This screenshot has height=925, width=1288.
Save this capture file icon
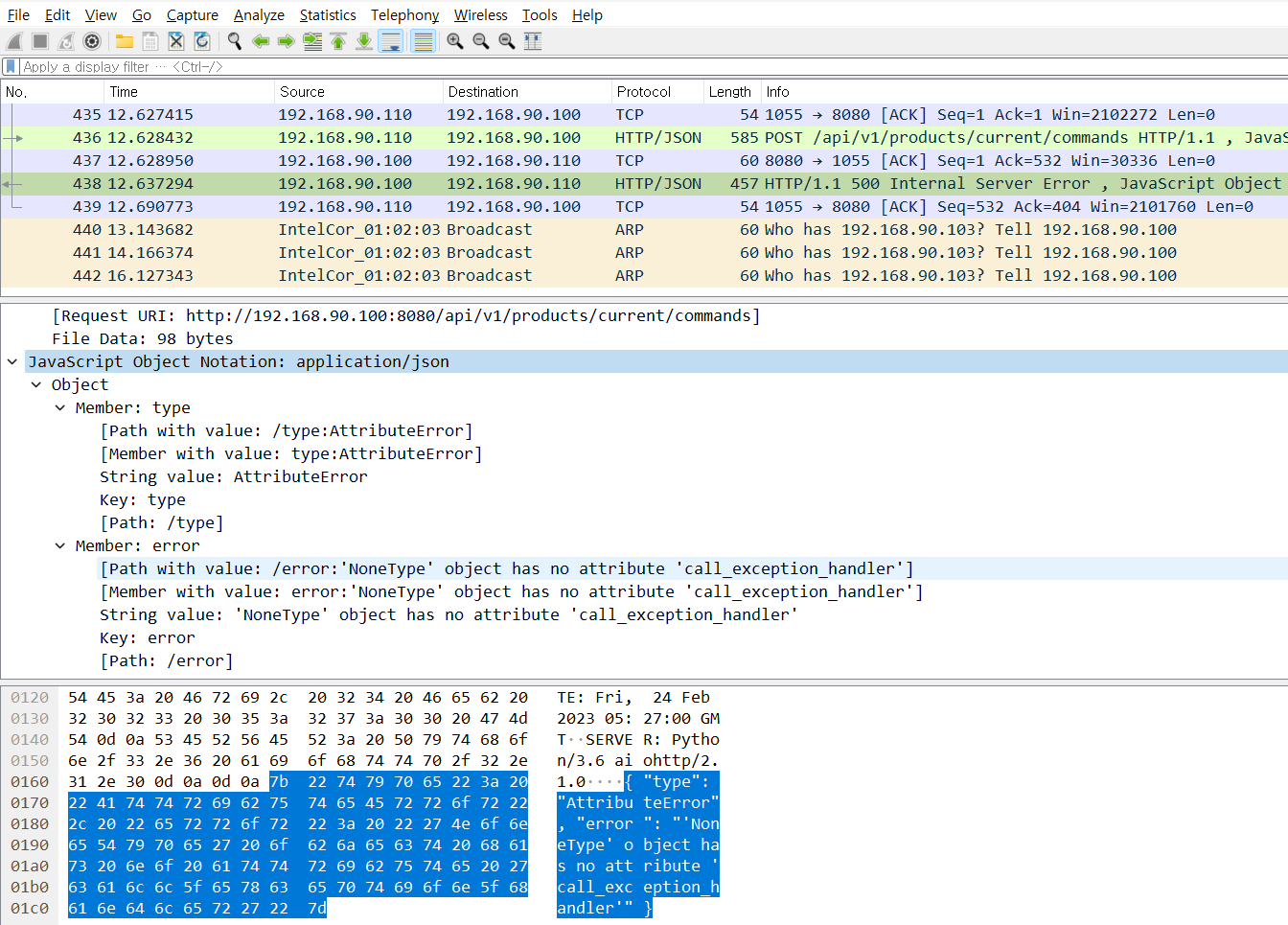[x=150, y=41]
